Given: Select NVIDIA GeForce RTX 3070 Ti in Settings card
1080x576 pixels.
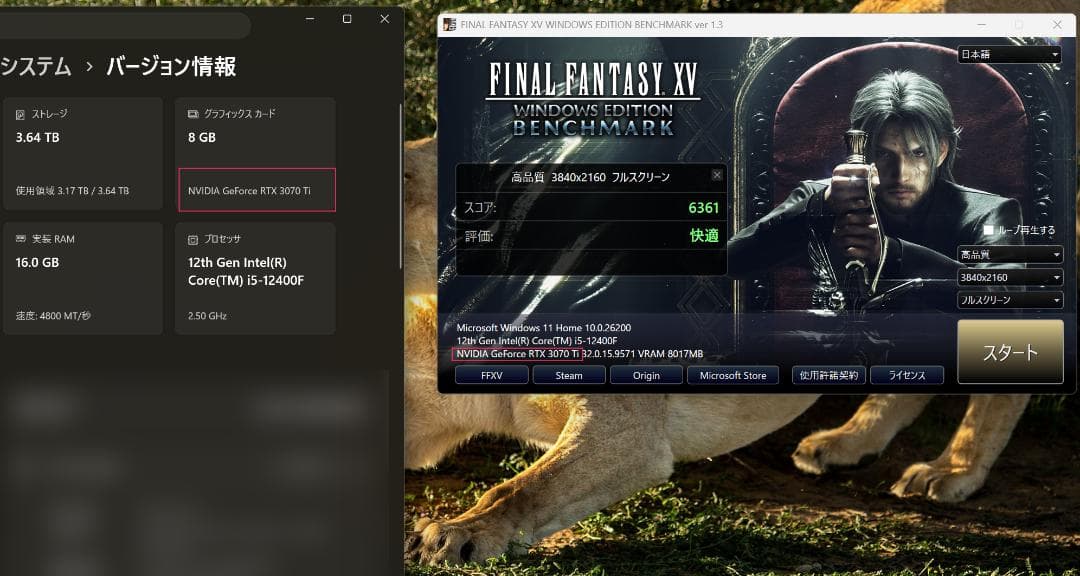Looking at the screenshot, I should [x=249, y=190].
